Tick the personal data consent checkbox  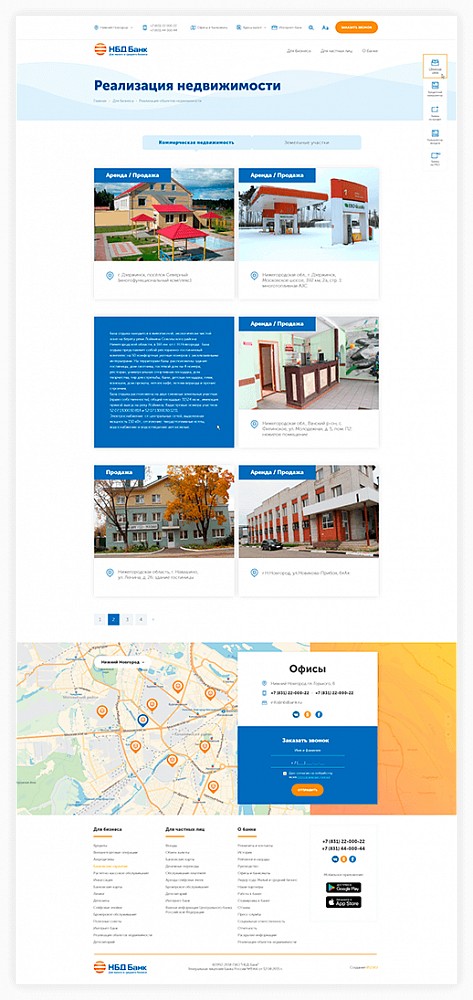[x=286, y=773]
